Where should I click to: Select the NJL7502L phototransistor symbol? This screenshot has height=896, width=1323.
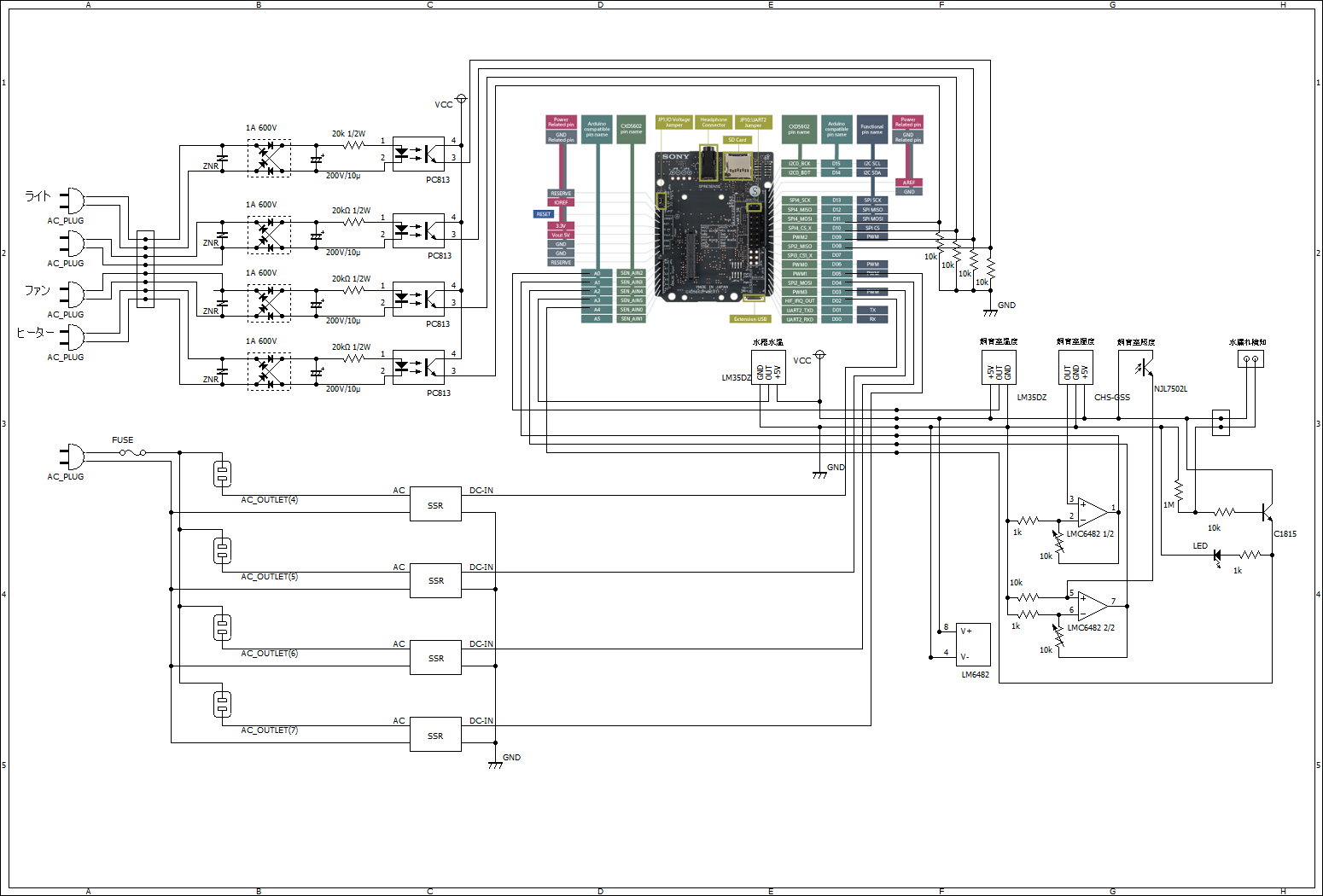pyautogui.click(x=1144, y=368)
